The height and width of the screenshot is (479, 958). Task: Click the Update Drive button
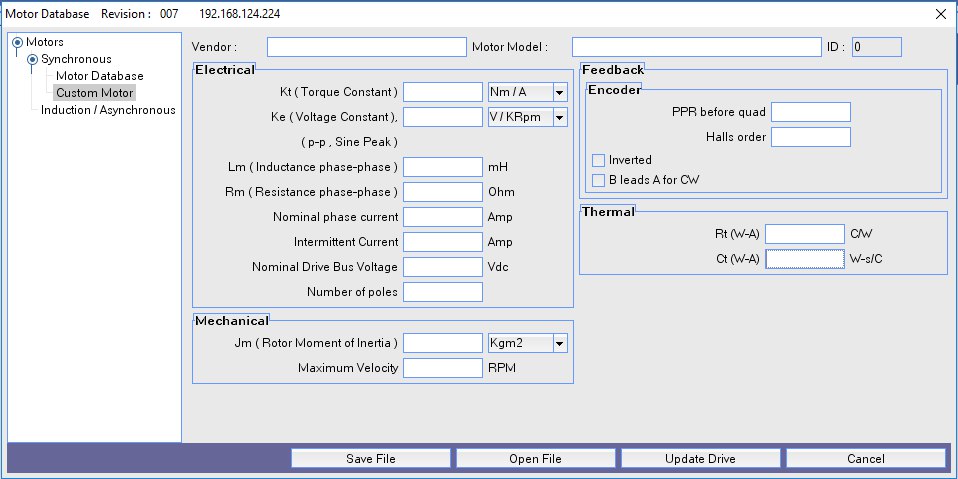[x=700, y=459]
